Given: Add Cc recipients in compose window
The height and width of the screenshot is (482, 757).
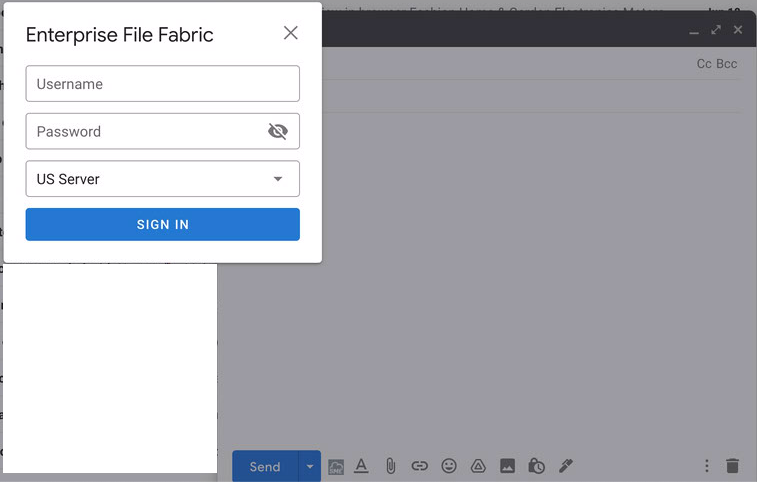Looking at the screenshot, I should (x=704, y=64).
